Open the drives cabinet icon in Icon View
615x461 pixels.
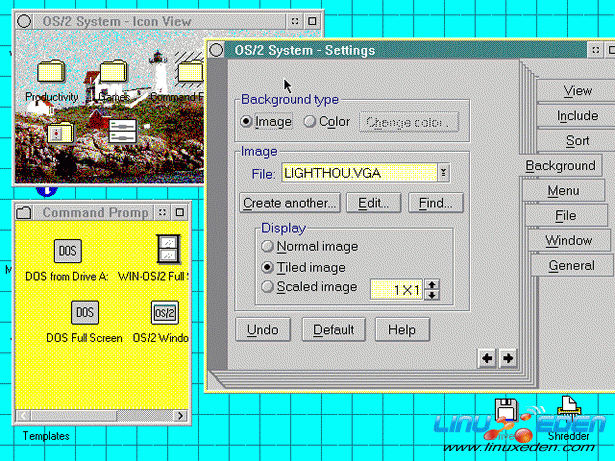(123, 131)
